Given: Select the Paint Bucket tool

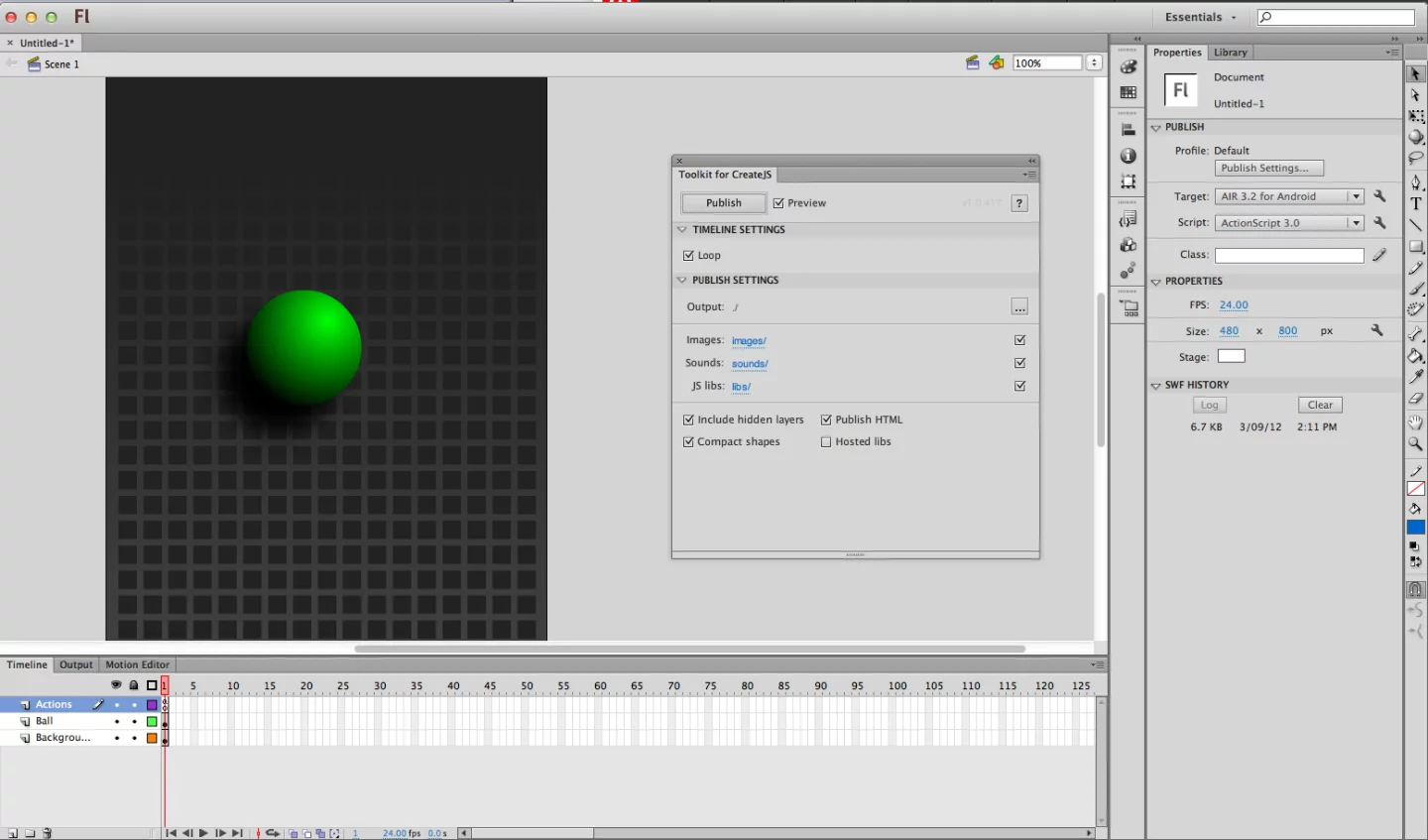Looking at the screenshot, I should (x=1416, y=355).
